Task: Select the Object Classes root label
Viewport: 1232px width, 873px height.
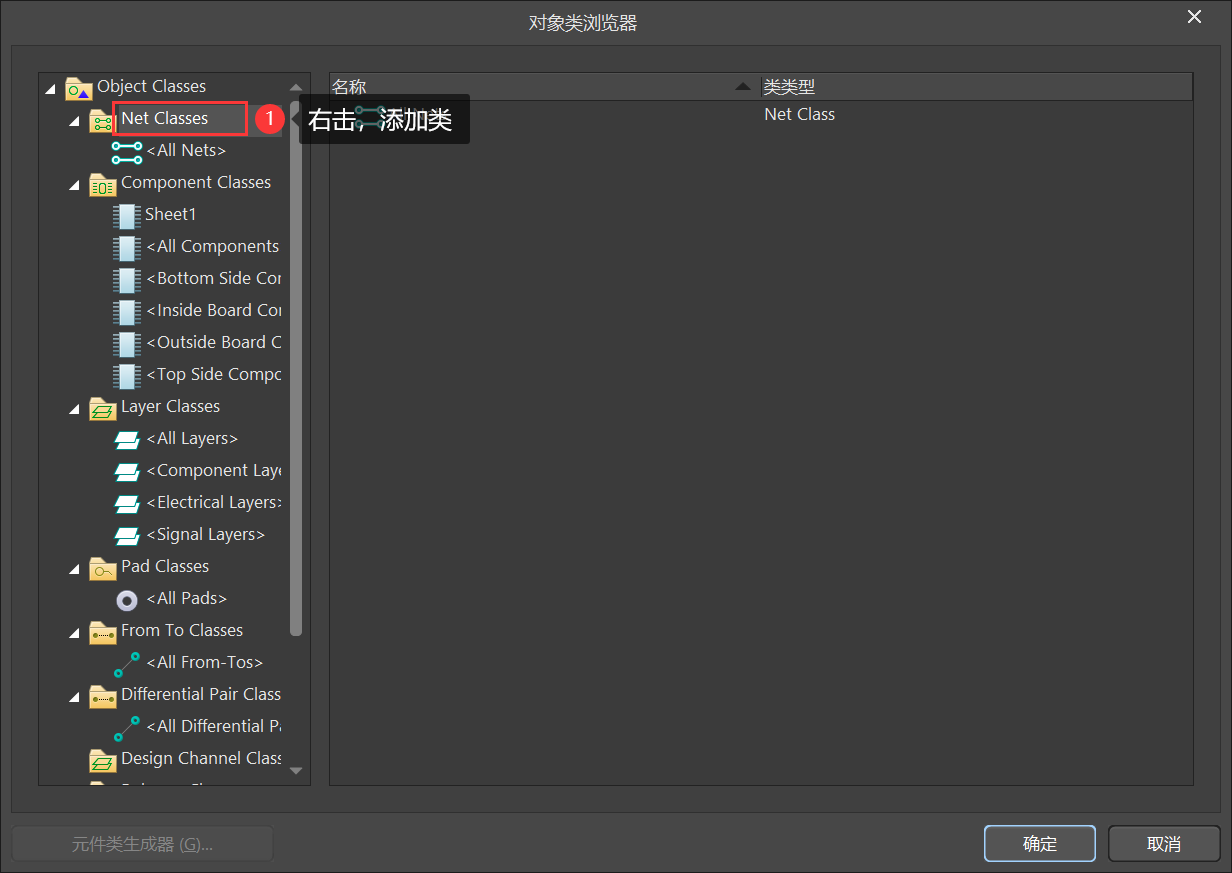Action: [151, 86]
